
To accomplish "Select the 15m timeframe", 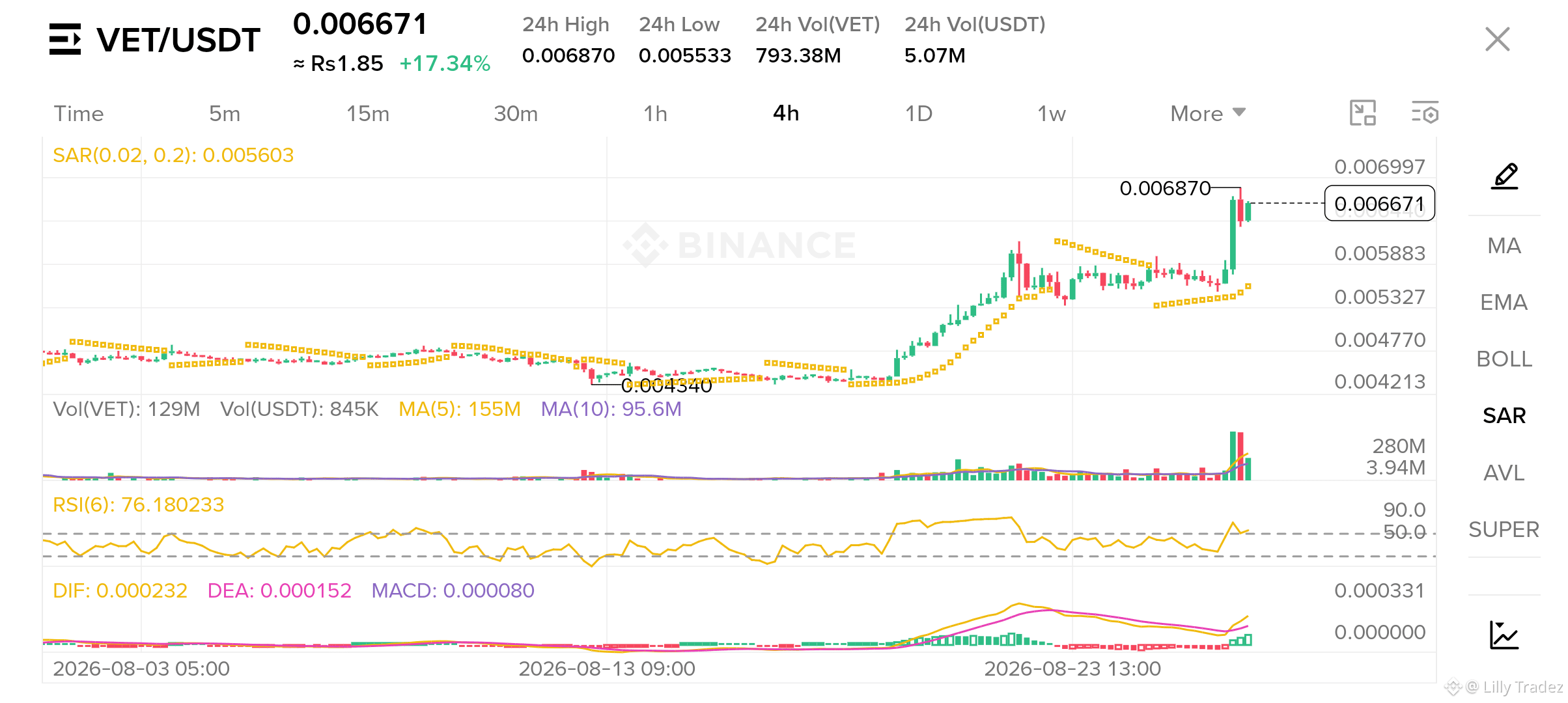I will tap(368, 113).
